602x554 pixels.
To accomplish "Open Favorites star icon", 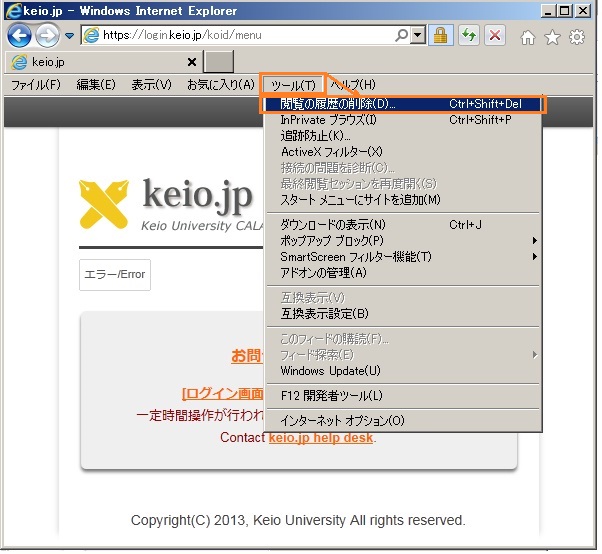I will click(552, 37).
